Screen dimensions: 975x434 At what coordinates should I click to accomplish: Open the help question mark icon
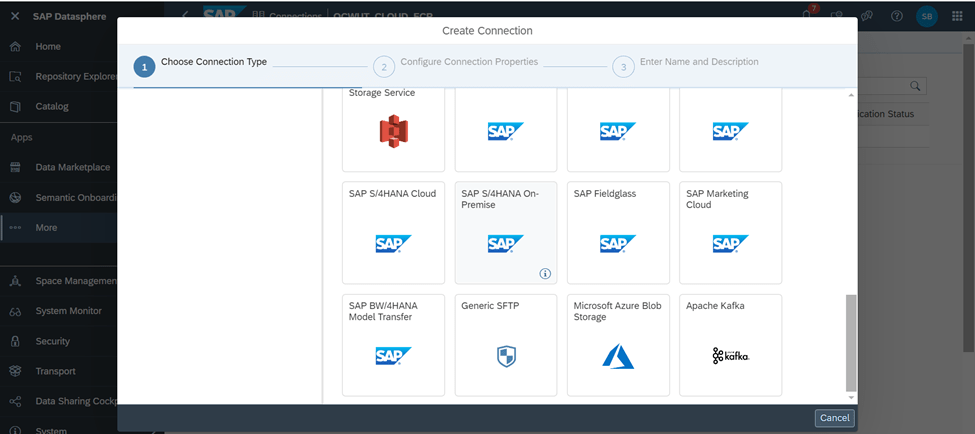click(897, 17)
